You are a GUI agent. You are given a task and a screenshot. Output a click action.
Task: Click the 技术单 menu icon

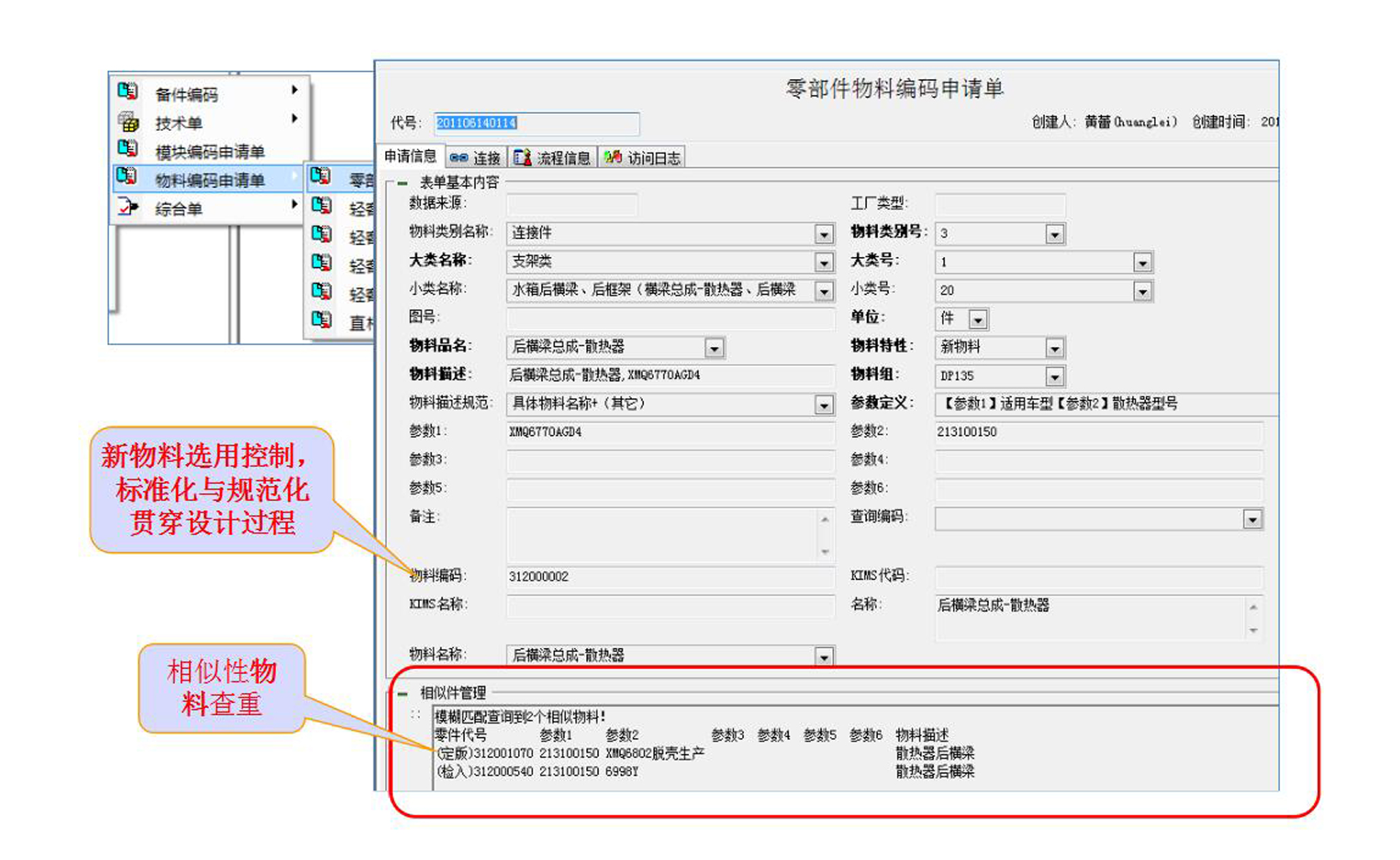127,121
